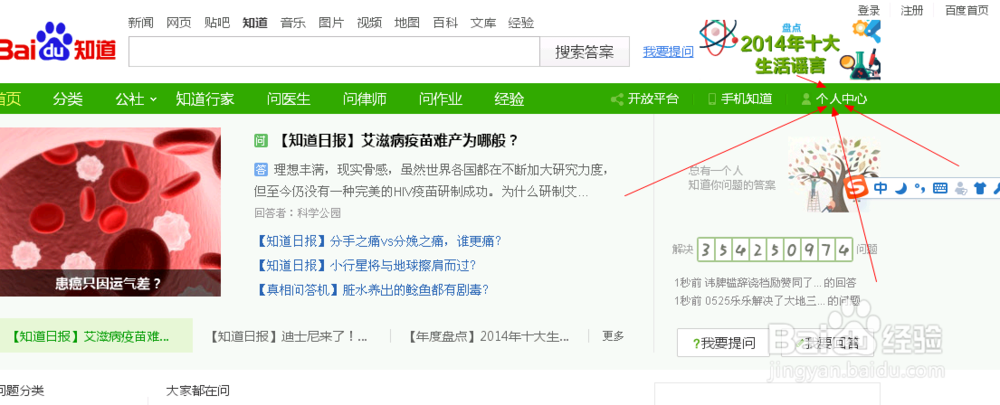Click the Baidu Zhidao logo

[57, 43]
